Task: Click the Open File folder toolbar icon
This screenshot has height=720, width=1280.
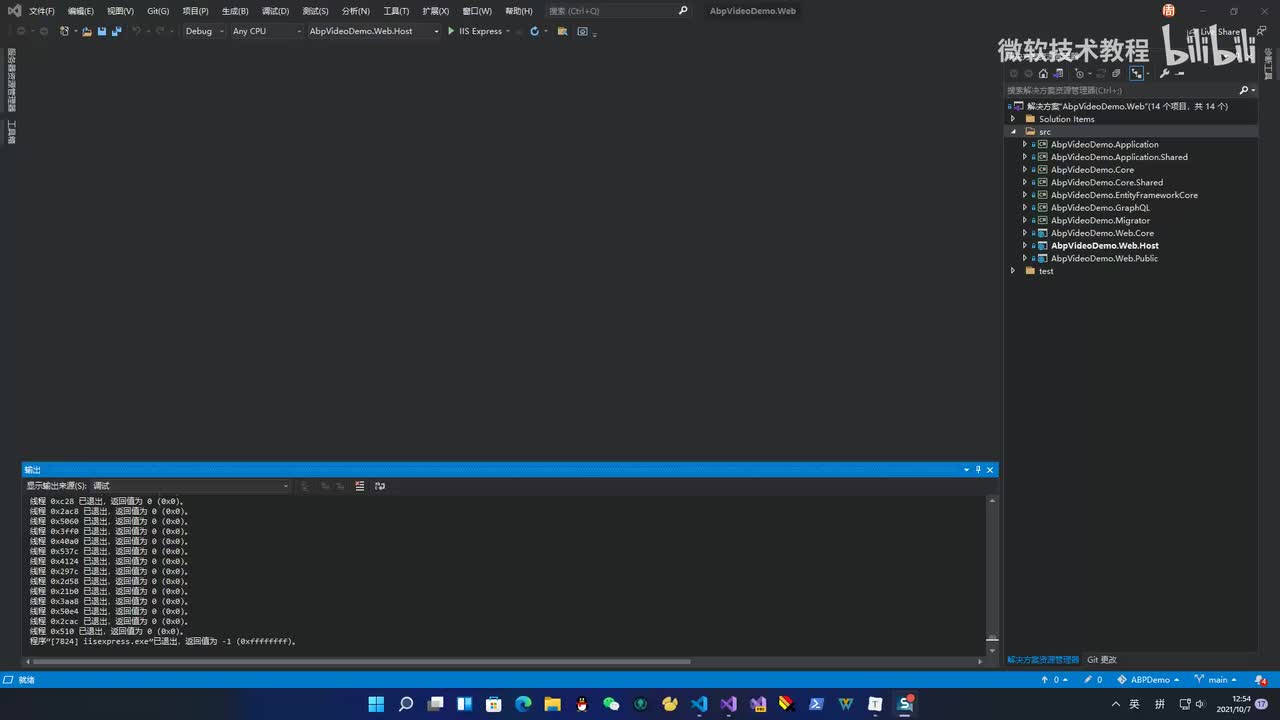Action: click(87, 31)
